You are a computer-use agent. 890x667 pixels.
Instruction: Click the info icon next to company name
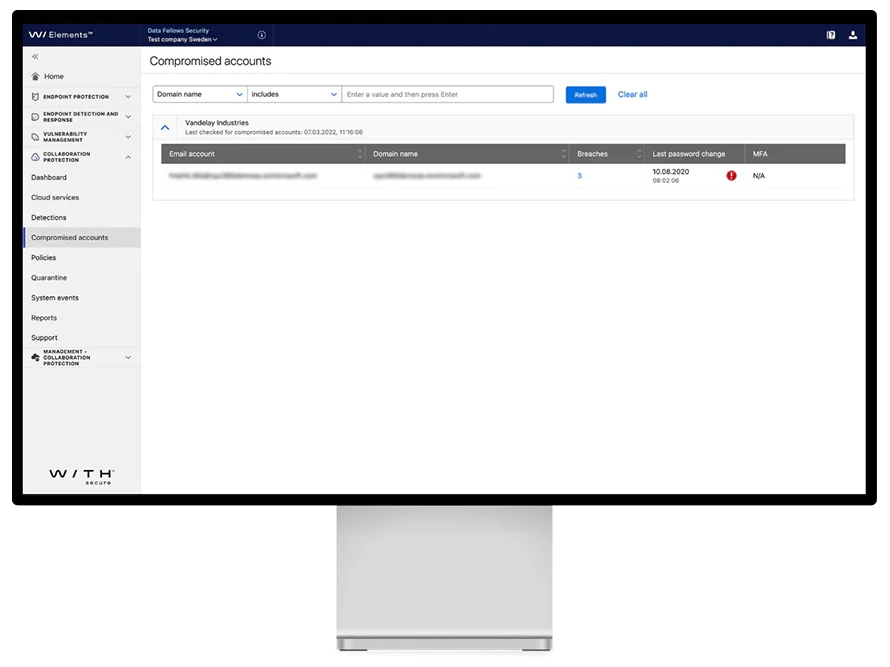pyautogui.click(x=261, y=34)
